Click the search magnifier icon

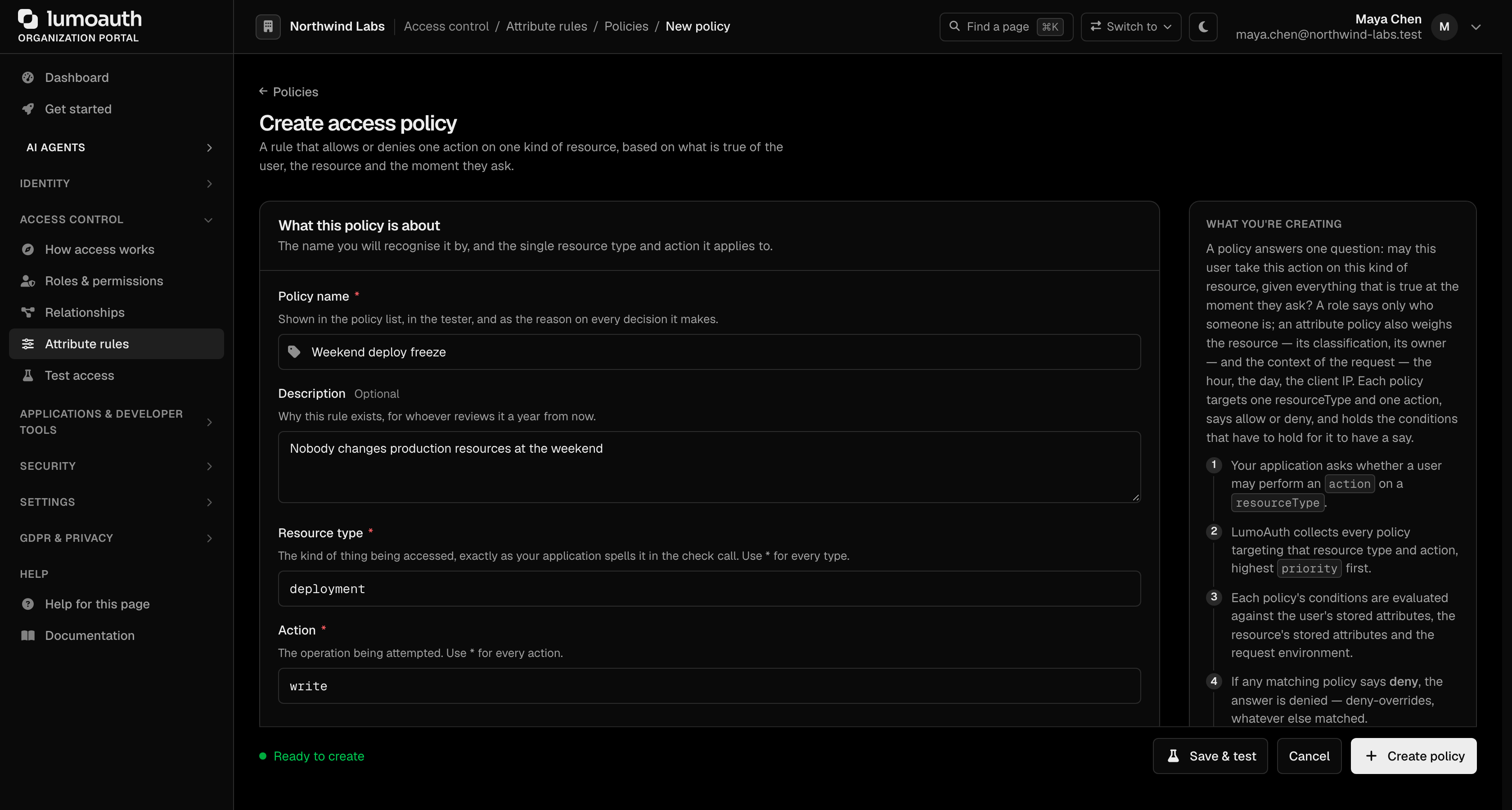(x=954, y=27)
